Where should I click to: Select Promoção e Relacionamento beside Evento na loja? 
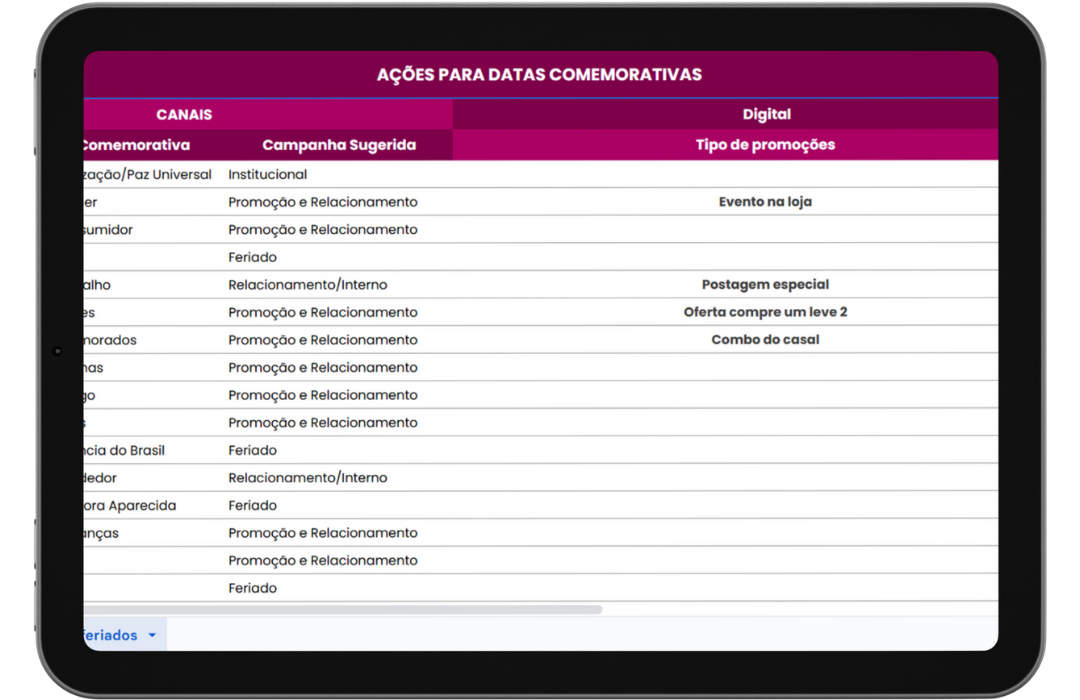tap(322, 202)
